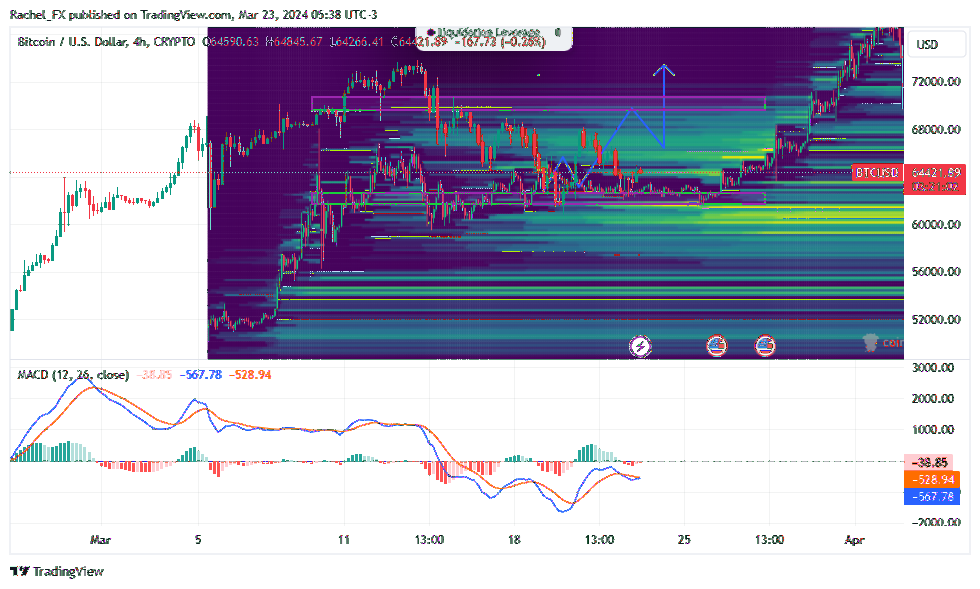Open the USD currency selector
980x589 pixels.
[936, 44]
